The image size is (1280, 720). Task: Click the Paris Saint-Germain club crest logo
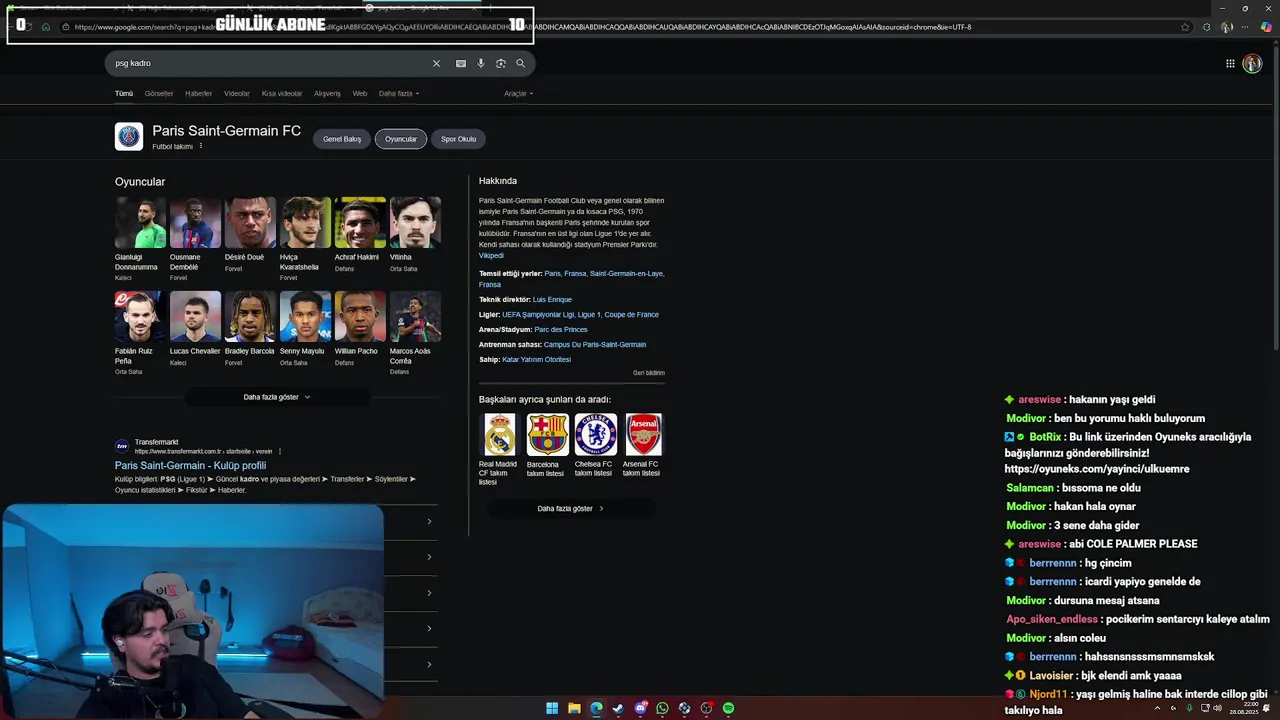click(129, 136)
